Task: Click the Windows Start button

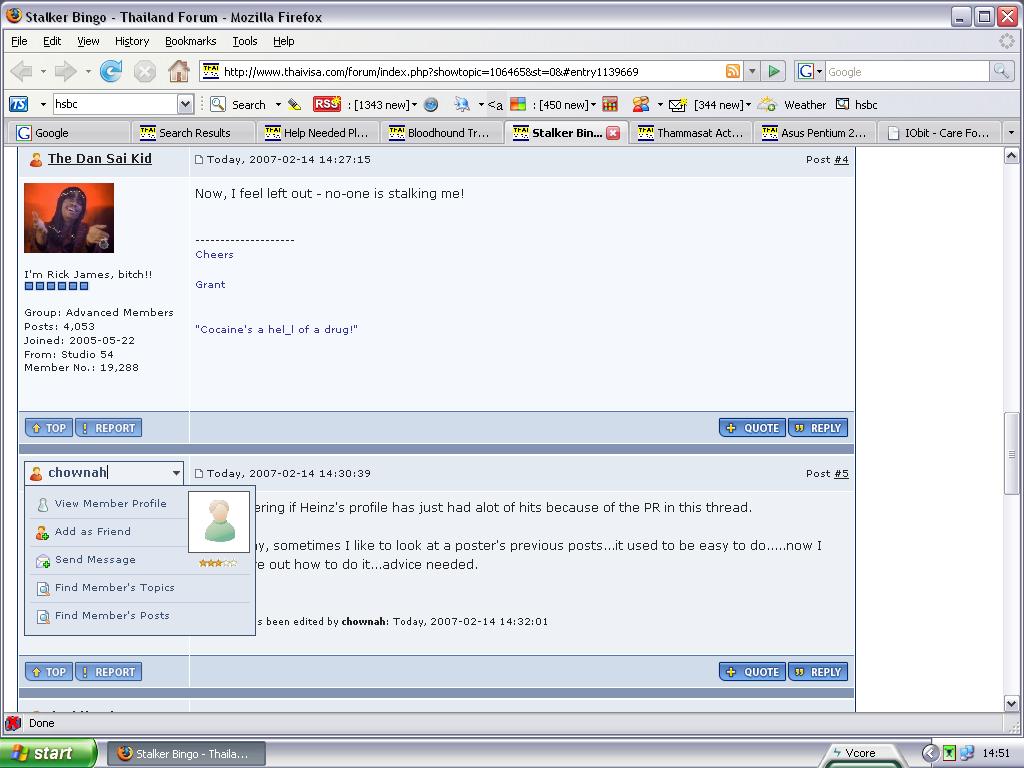Action: coord(48,753)
